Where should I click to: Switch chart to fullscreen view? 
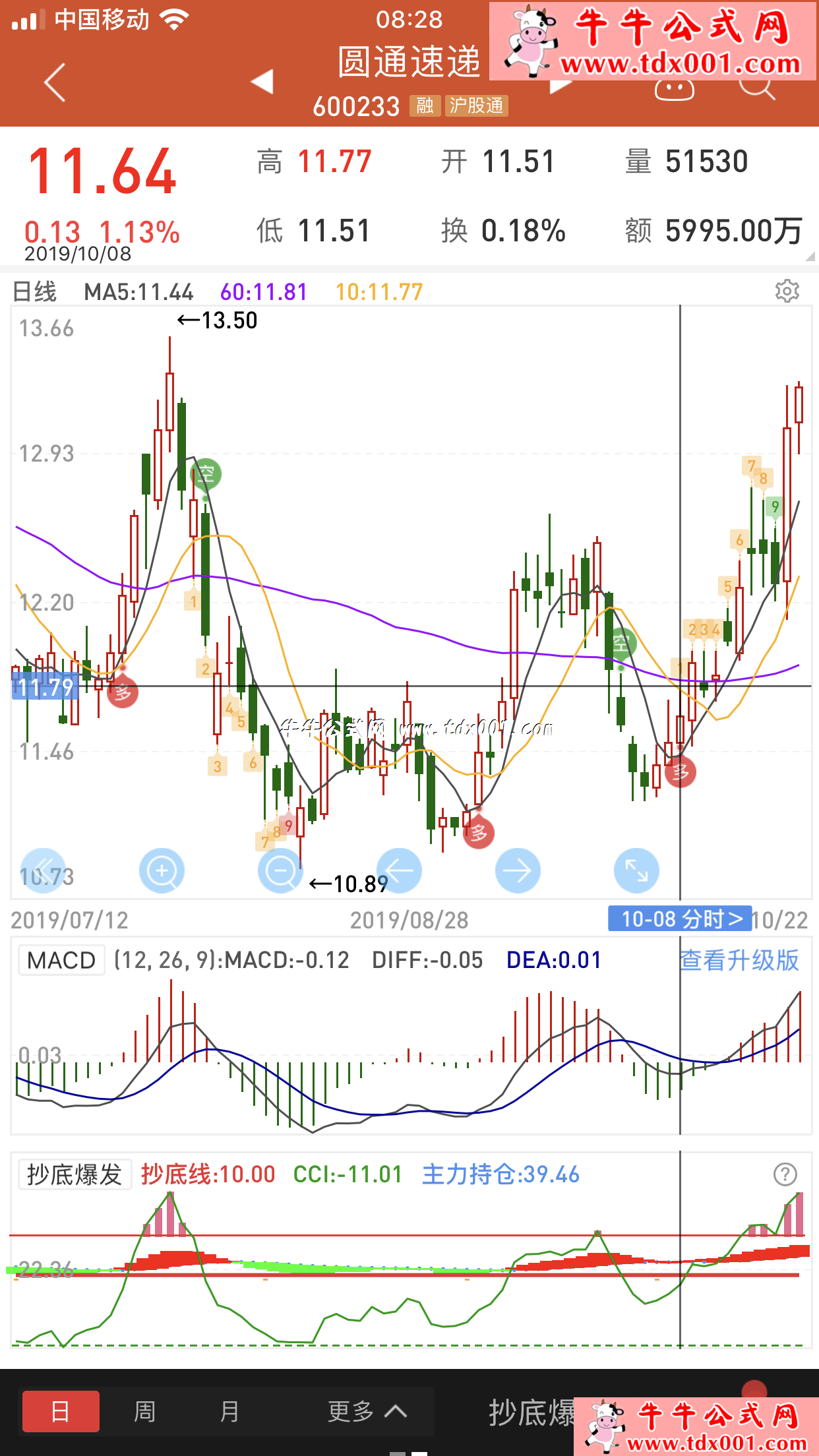pos(636,870)
